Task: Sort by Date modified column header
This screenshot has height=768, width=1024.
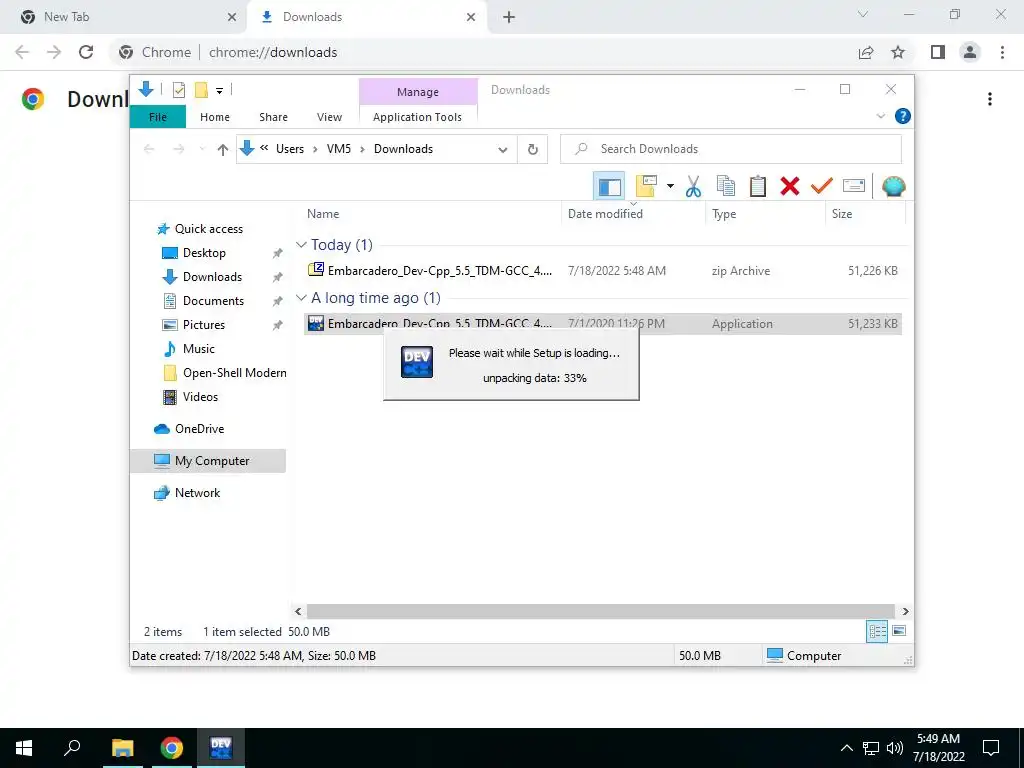Action: (x=633, y=214)
